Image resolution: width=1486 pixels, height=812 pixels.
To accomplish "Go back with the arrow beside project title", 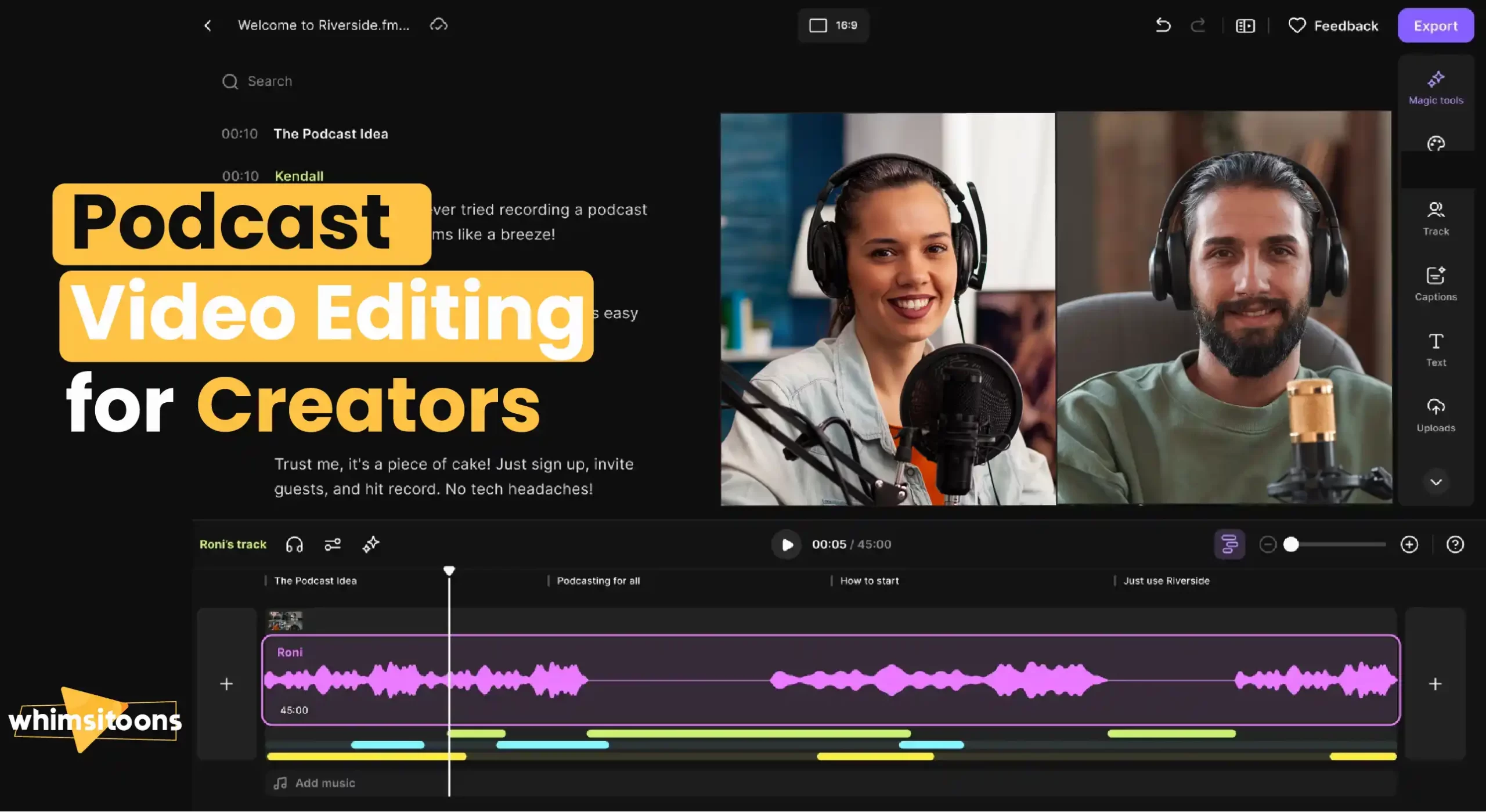I will tap(207, 26).
